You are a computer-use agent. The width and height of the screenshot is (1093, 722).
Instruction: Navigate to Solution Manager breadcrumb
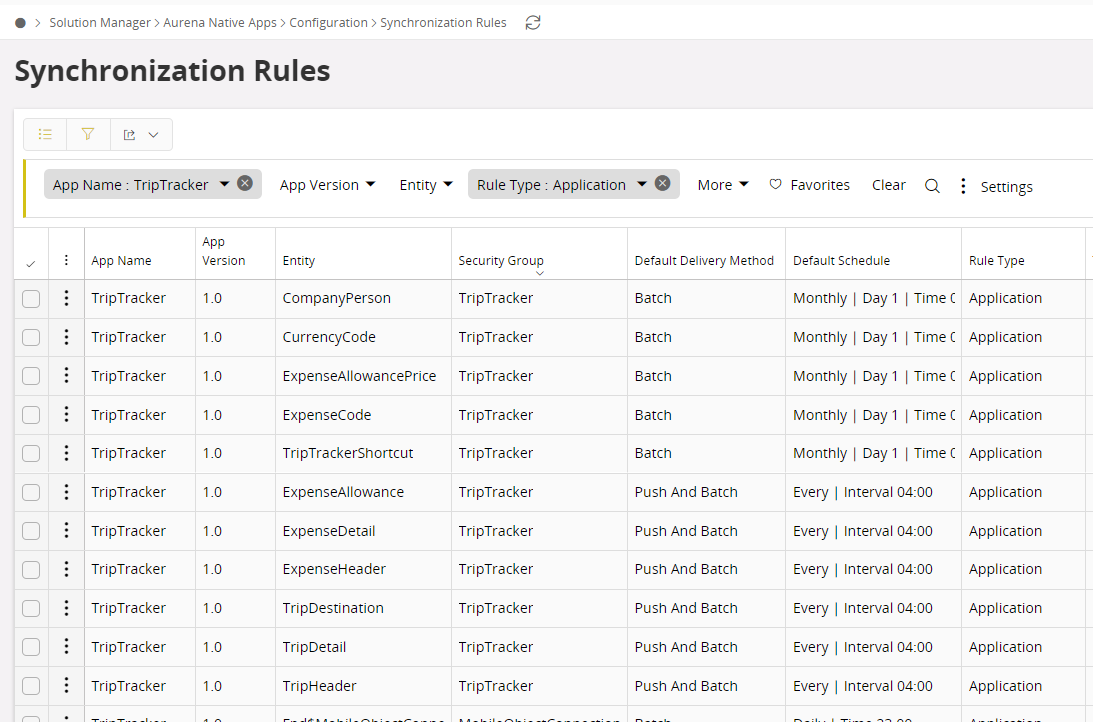[x=100, y=22]
